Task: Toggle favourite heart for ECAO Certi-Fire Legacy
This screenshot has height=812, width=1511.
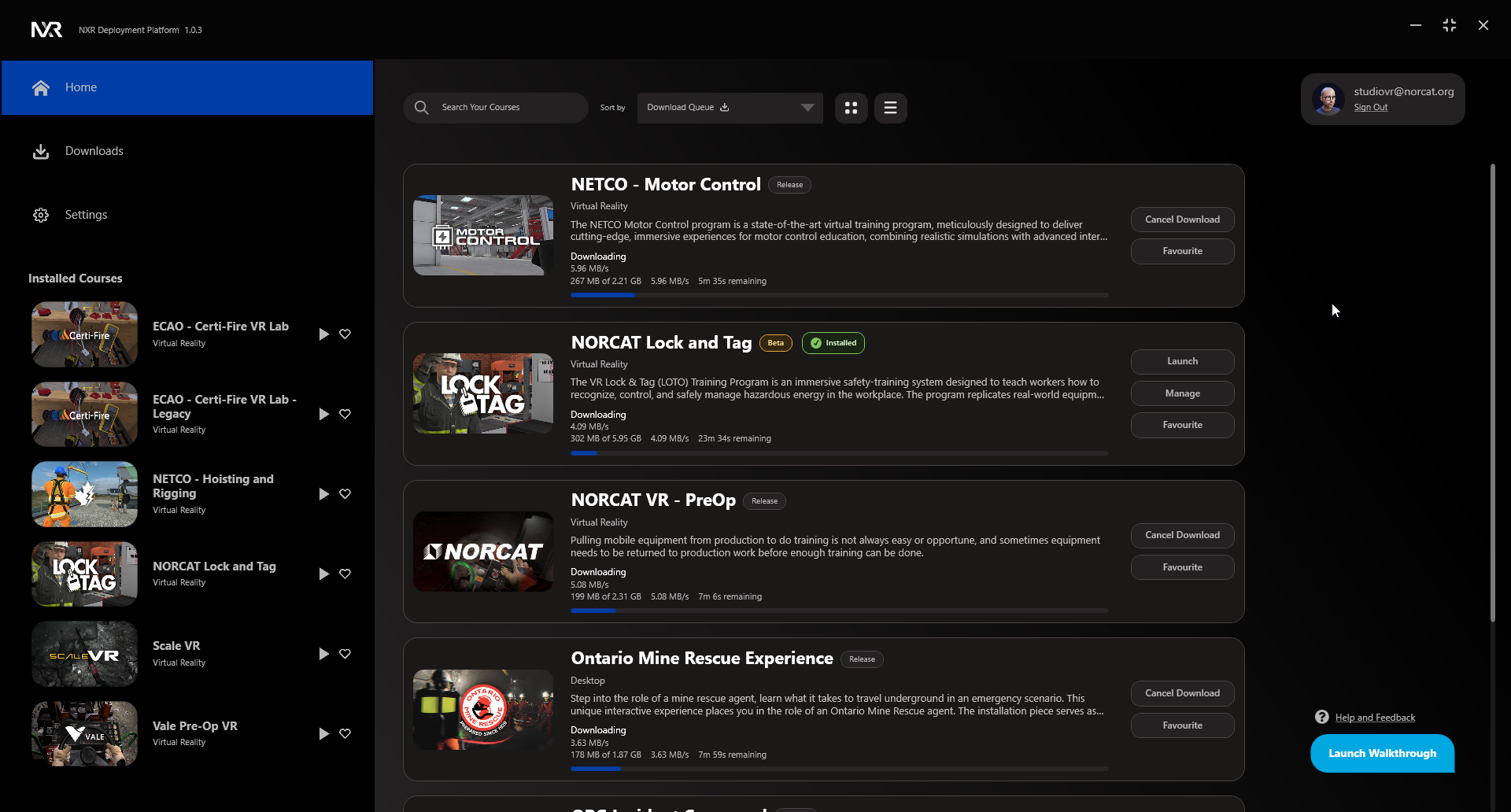Action: tap(345, 414)
